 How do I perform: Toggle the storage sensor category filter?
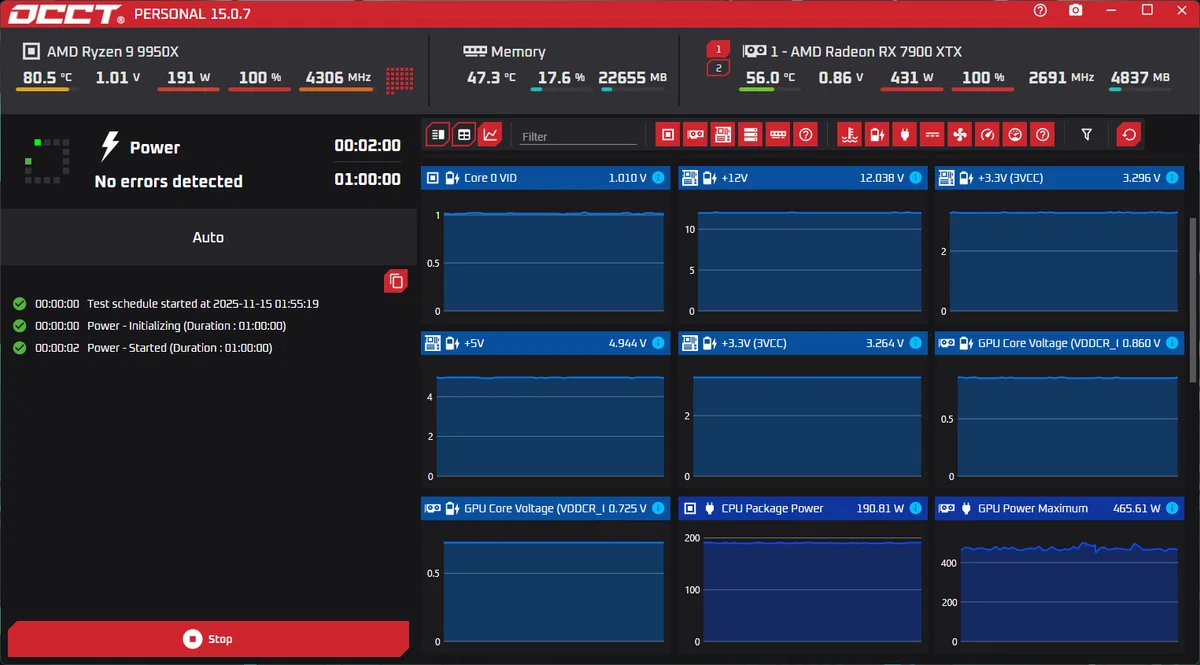pyautogui.click(x=750, y=134)
